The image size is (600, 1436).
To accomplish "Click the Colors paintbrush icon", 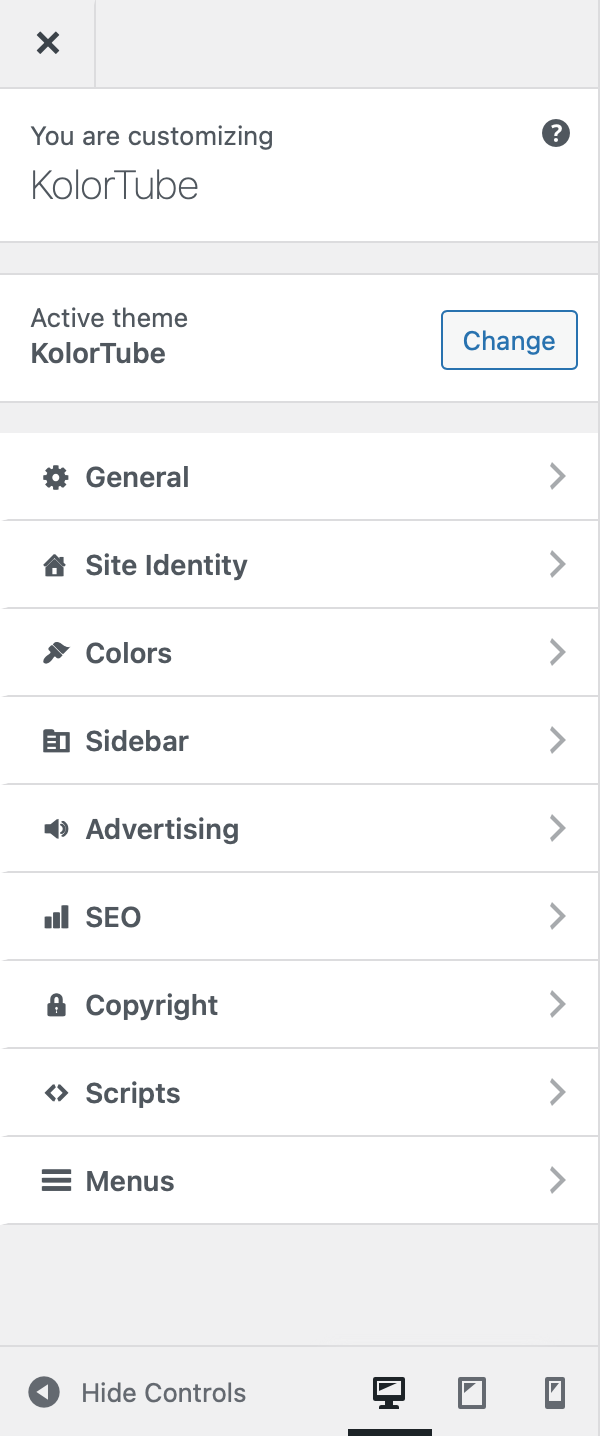I will click(56, 654).
